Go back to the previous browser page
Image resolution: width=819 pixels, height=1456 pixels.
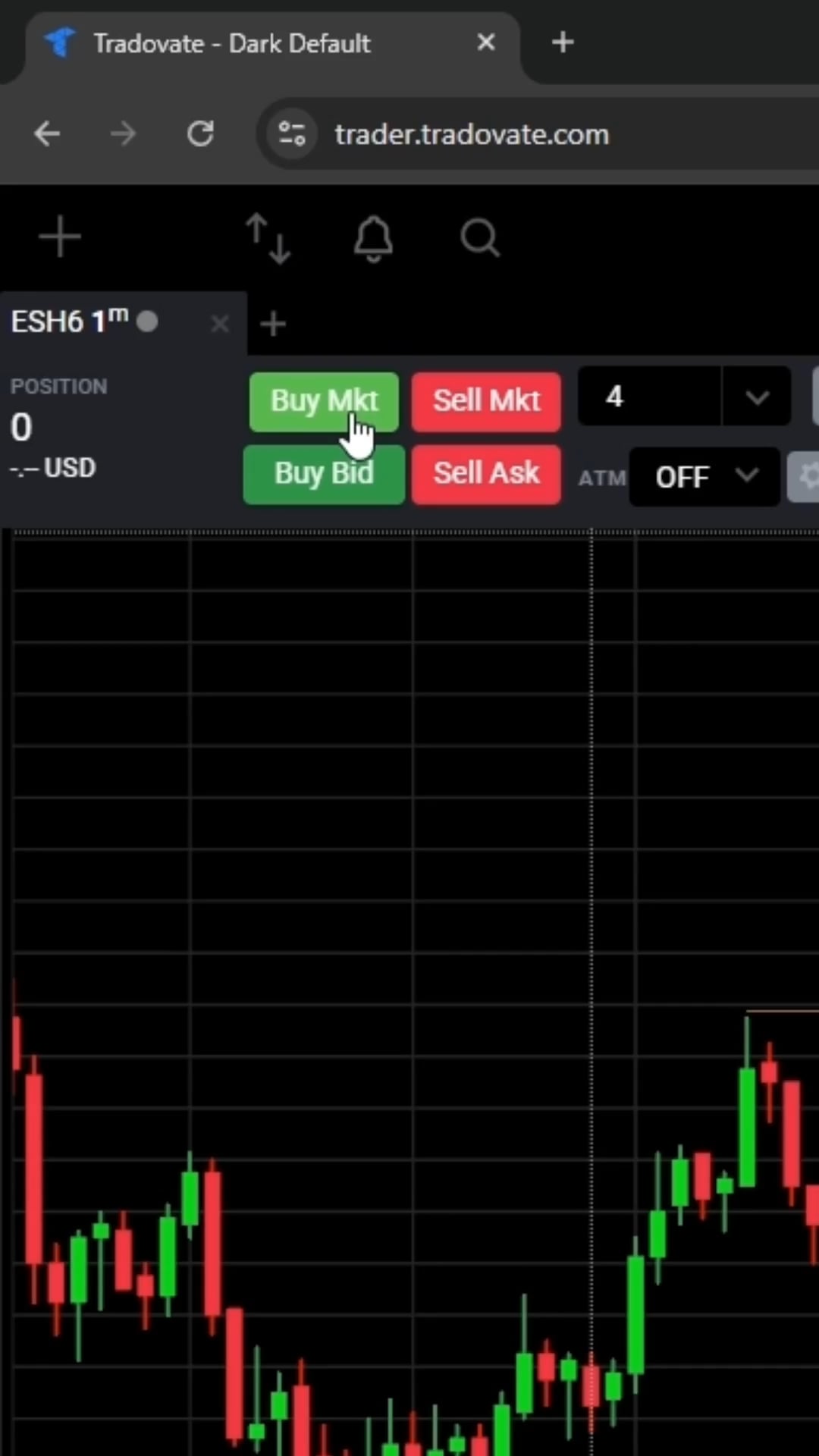tap(47, 134)
